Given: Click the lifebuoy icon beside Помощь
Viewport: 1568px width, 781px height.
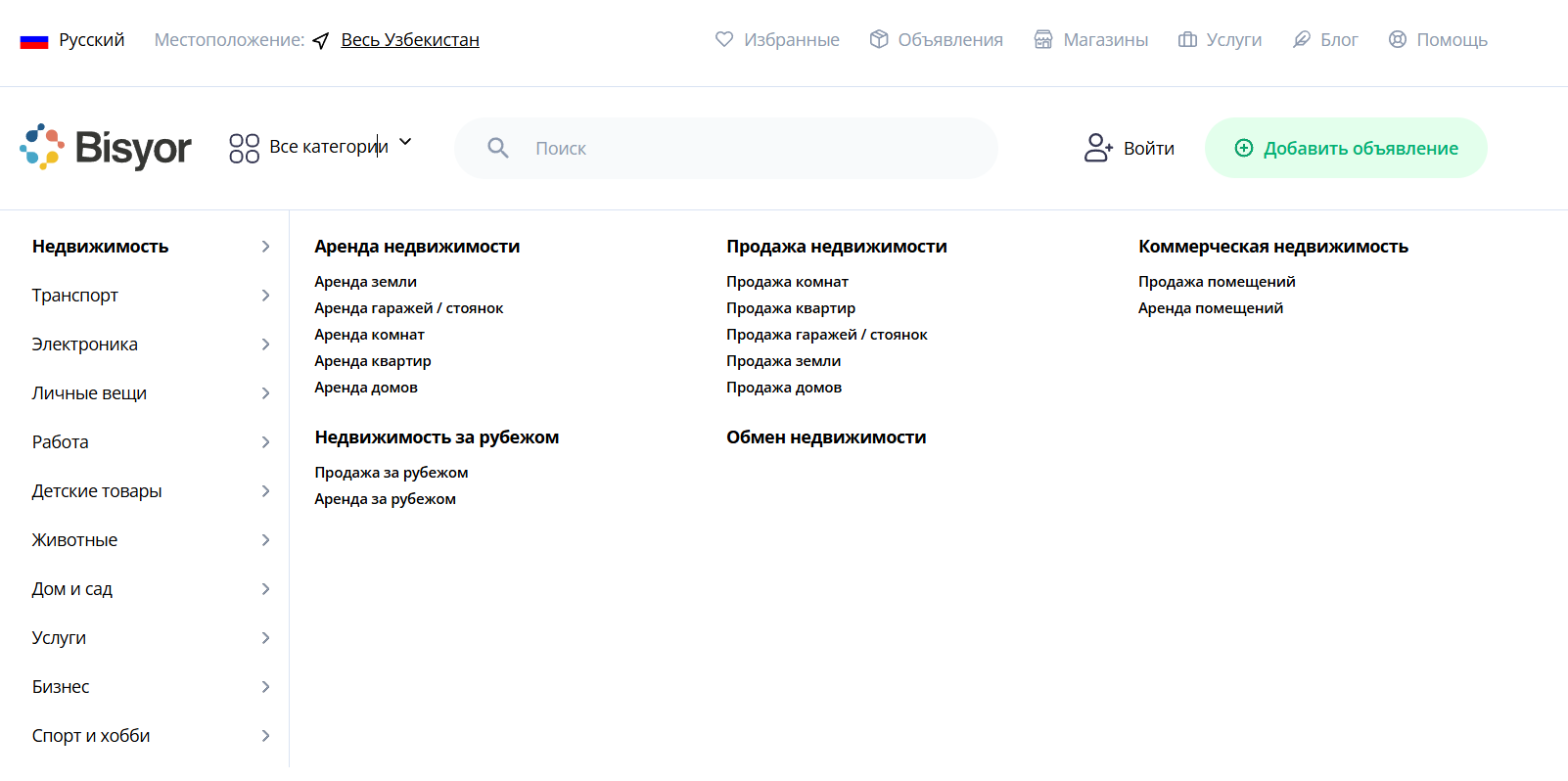Looking at the screenshot, I should coord(1398,39).
